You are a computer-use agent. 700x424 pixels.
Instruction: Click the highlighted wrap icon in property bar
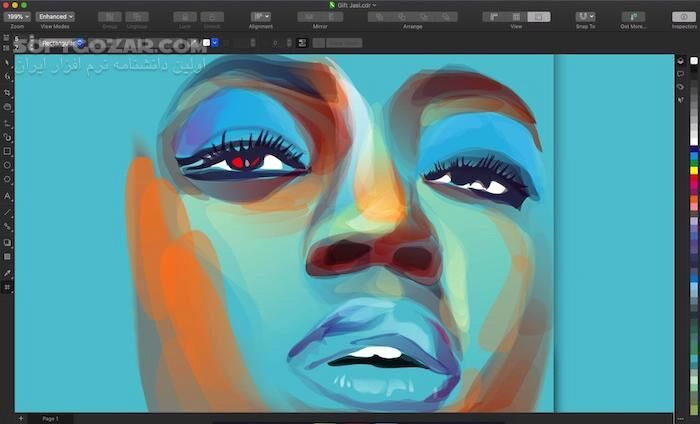(x=302, y=43)
